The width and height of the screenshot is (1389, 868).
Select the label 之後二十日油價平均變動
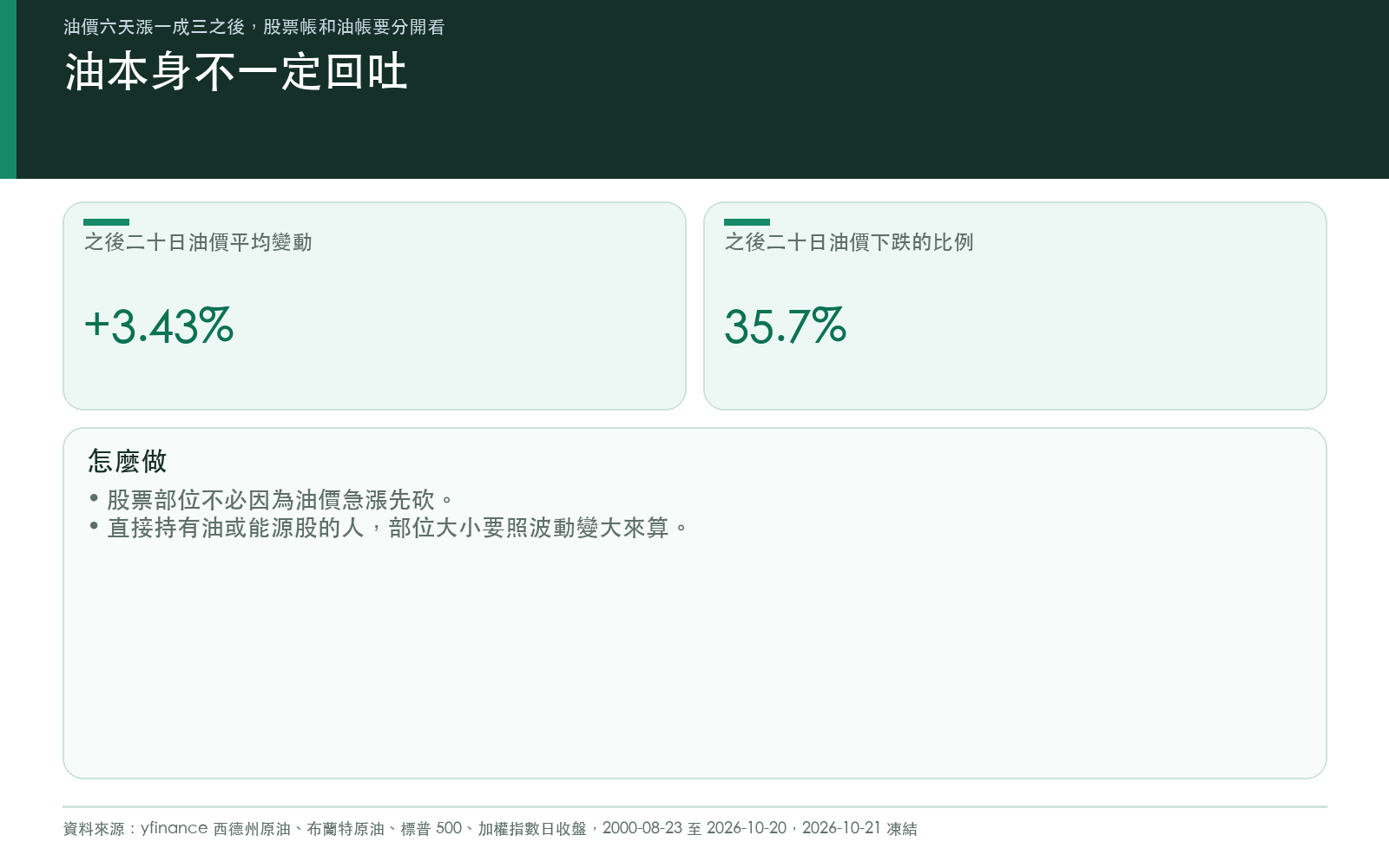tap(198, 242)
